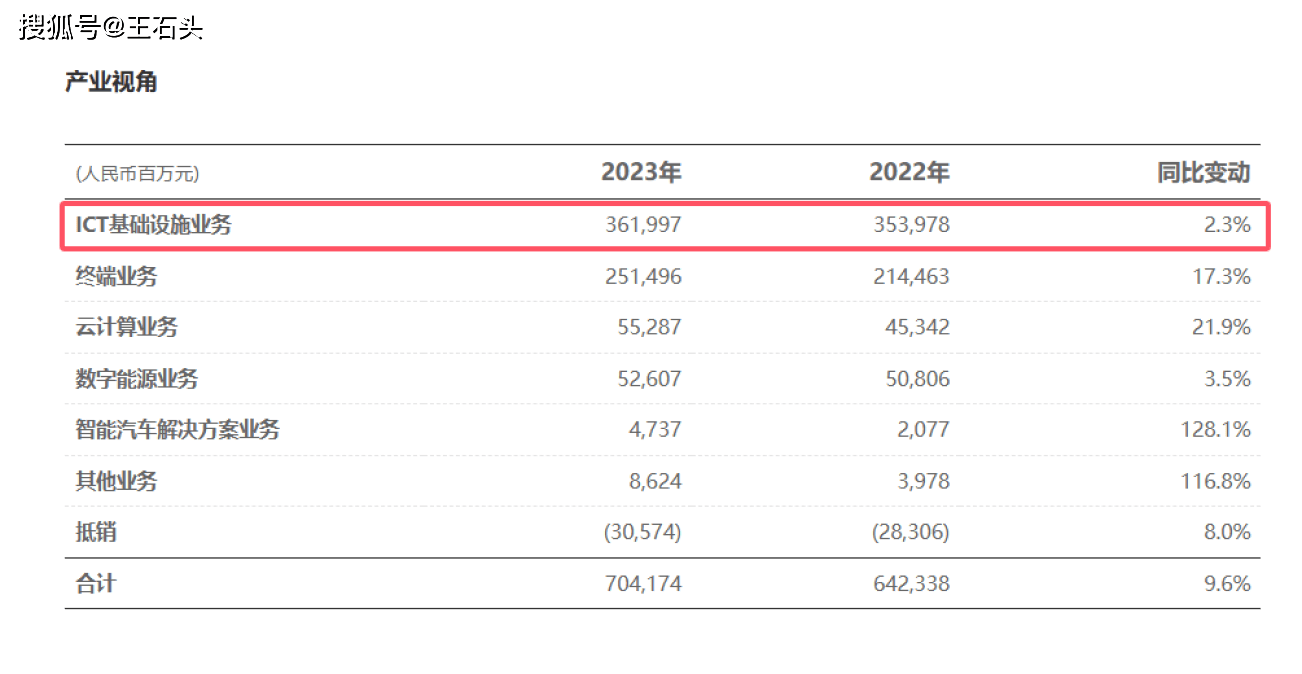Select the 2023年 column header
The height and width of the screenshot is (674, 1302).
tap(641, 172)
